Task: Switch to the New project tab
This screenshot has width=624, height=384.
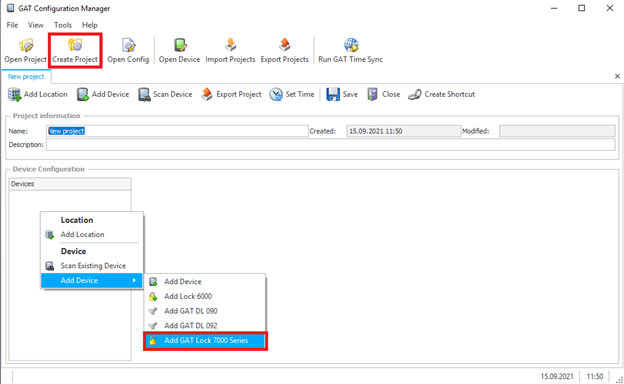Action: tap(26, 77)
